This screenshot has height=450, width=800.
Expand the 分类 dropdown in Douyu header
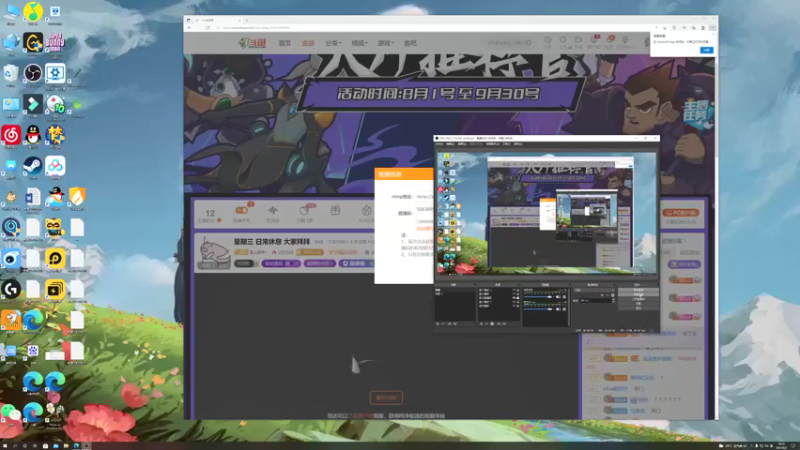[x=333, y=43]
